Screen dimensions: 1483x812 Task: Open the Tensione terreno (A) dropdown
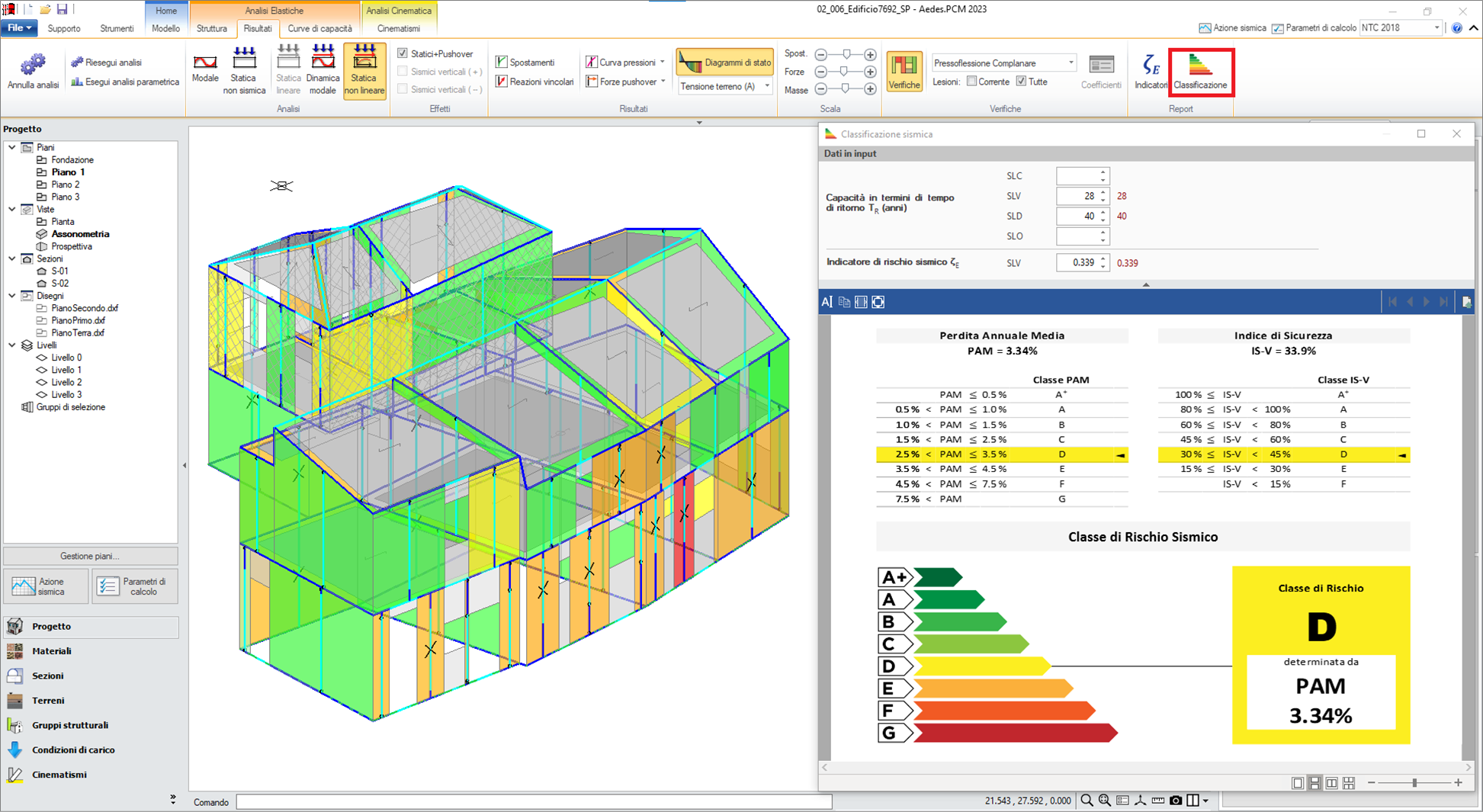coord(766,86)
